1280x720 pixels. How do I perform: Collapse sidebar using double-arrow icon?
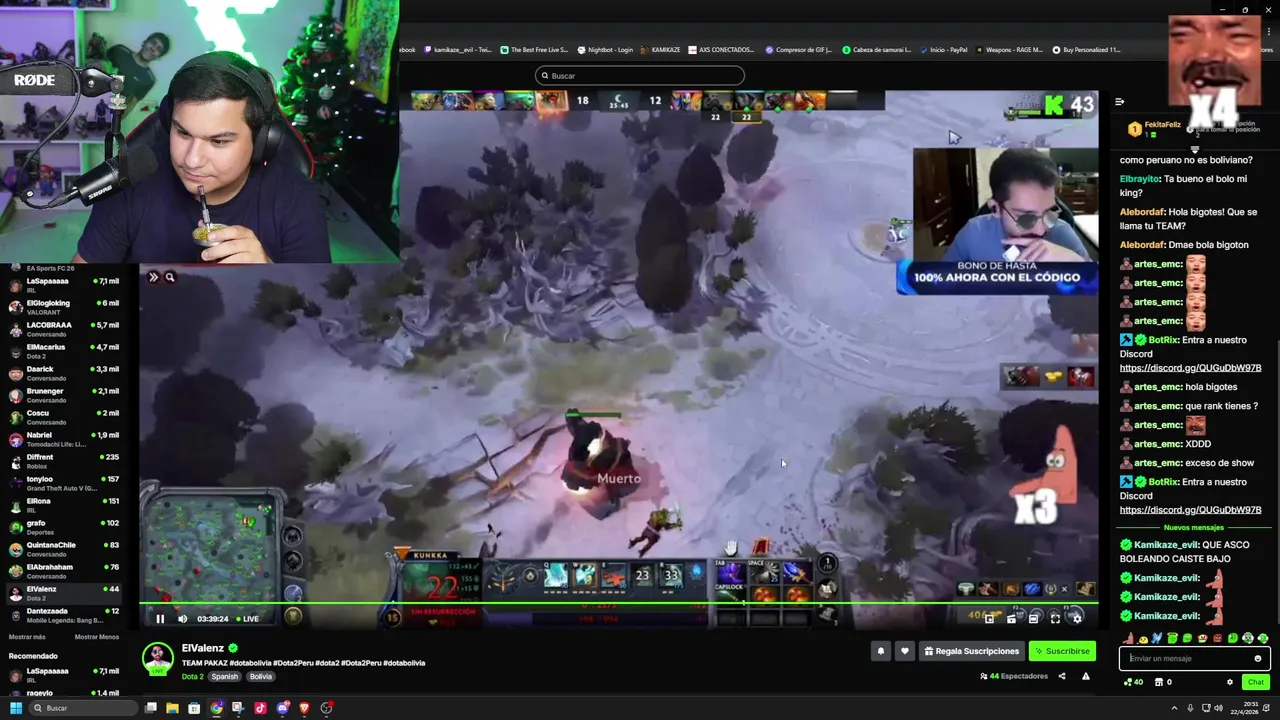pos(153,277)
